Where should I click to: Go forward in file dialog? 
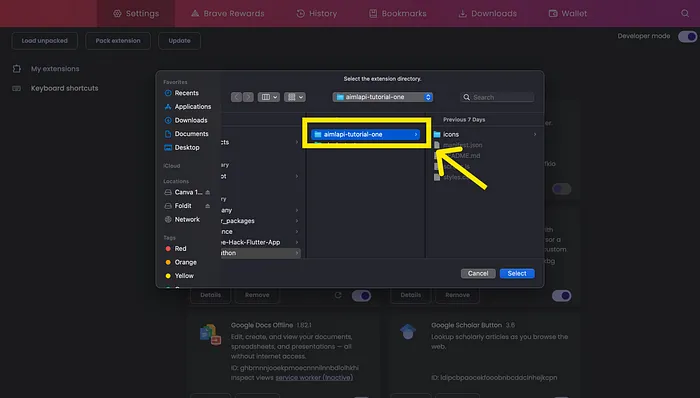click(x=248, y=97)
